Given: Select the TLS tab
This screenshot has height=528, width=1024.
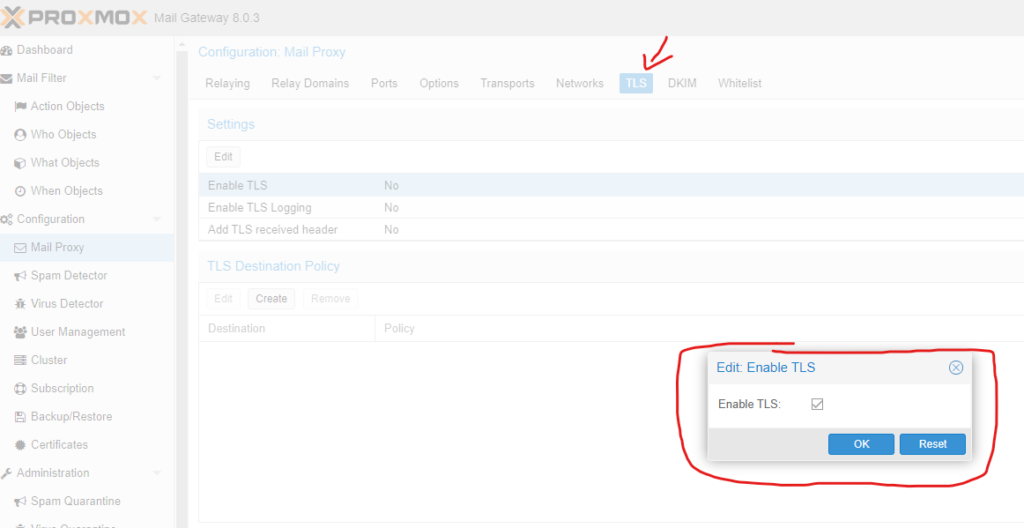Looking at the screenshot, I should (x=636, y=84).
